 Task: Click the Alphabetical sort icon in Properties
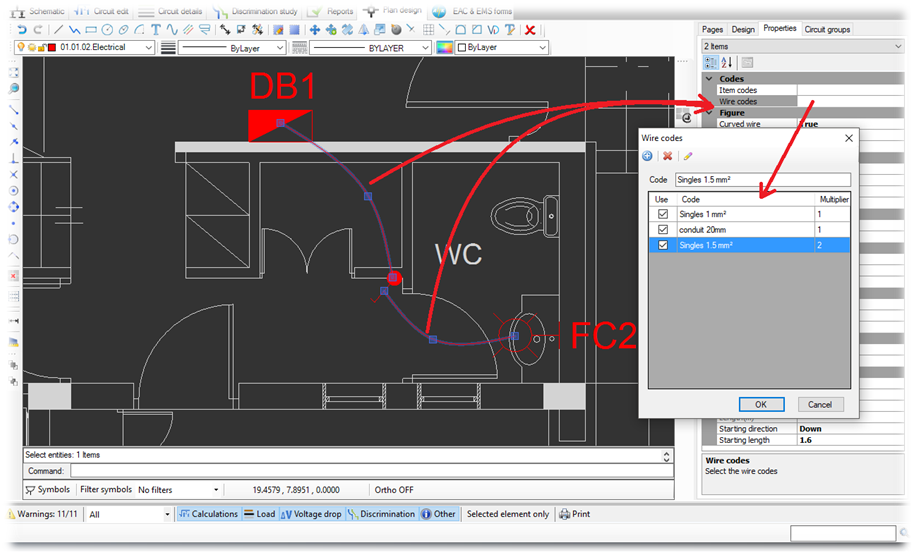click(727, 62)
